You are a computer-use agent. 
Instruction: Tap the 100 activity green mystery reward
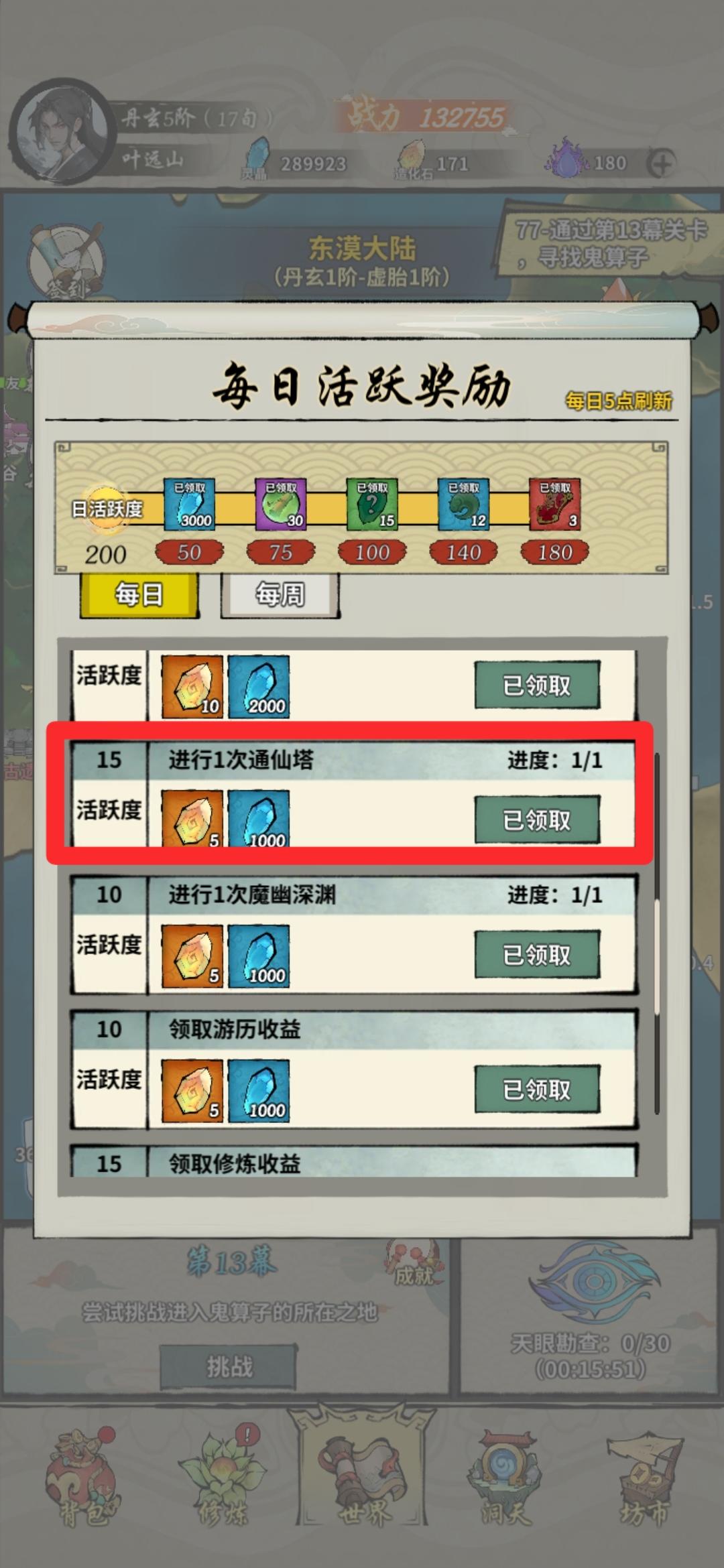372,504
